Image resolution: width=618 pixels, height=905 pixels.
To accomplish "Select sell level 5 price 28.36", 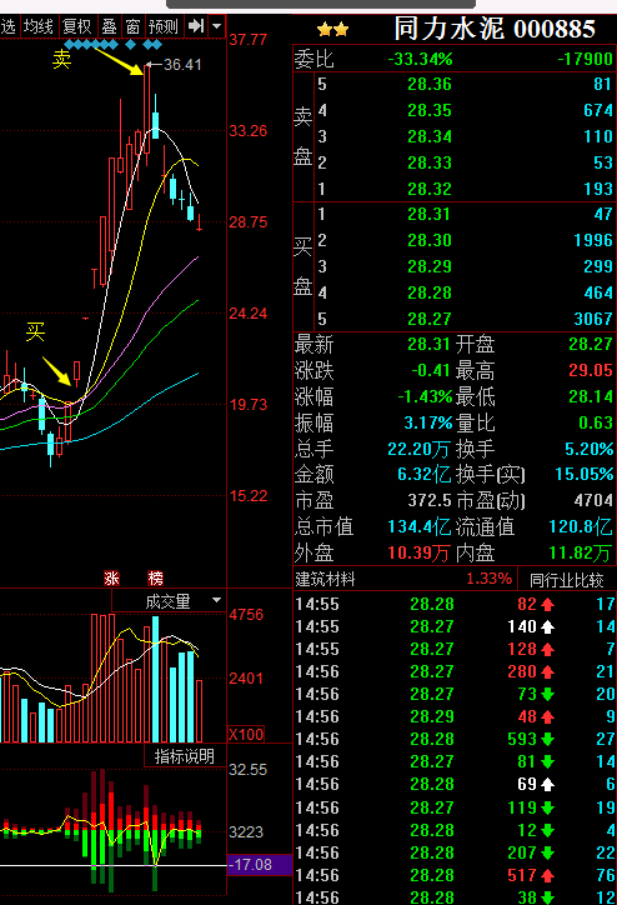I will click(x=429, y=84).
